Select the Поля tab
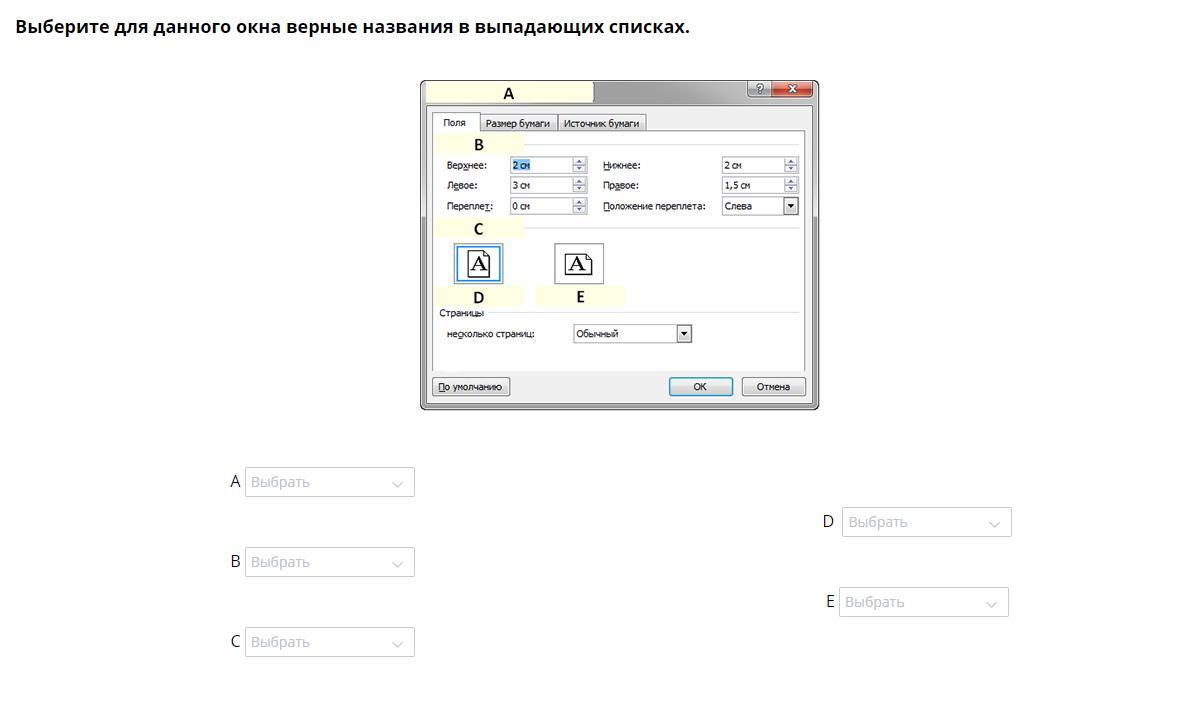The image size is (1188, 721). click(455, 122)
